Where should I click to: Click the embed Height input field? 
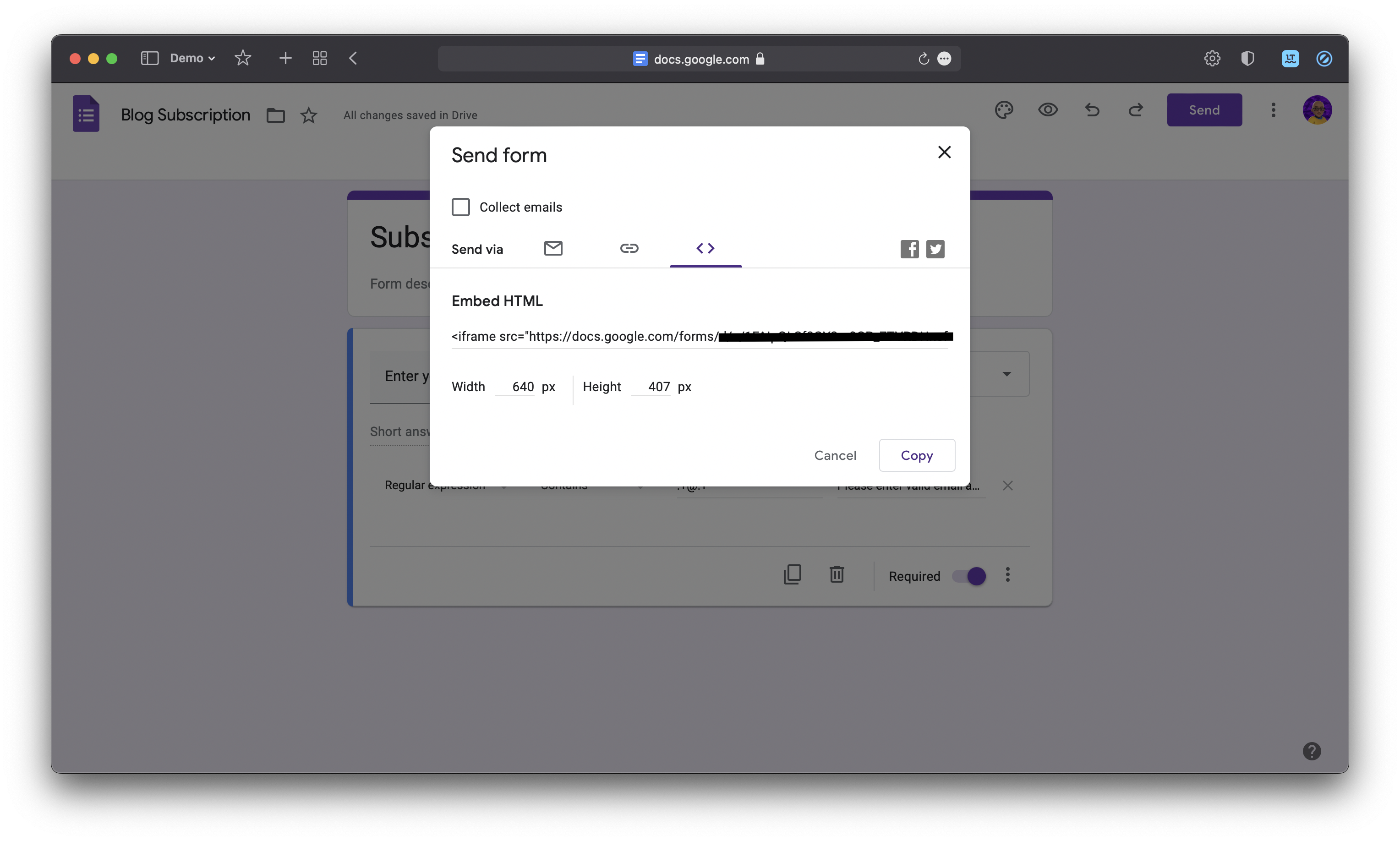(651, 387)
